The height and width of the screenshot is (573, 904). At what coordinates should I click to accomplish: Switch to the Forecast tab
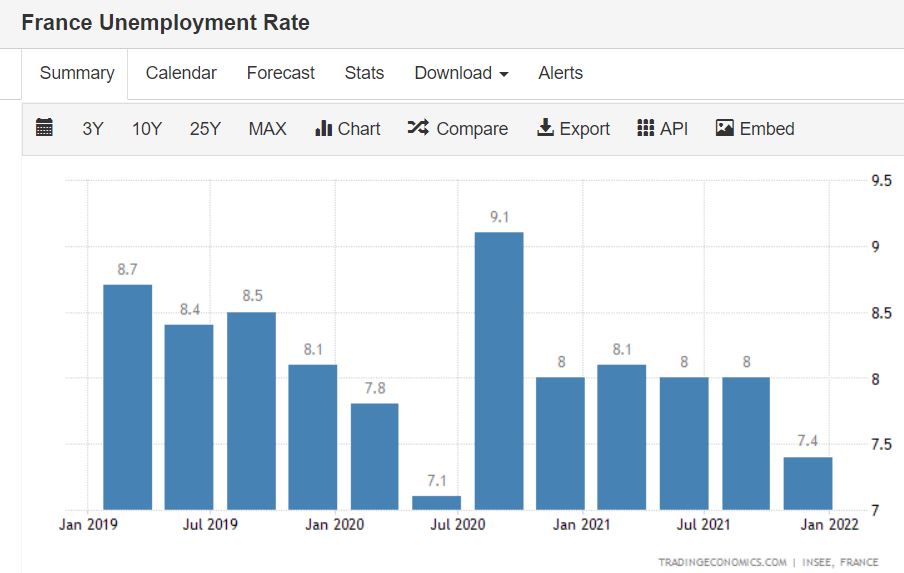pyautogui.click(x=281, y=73)
